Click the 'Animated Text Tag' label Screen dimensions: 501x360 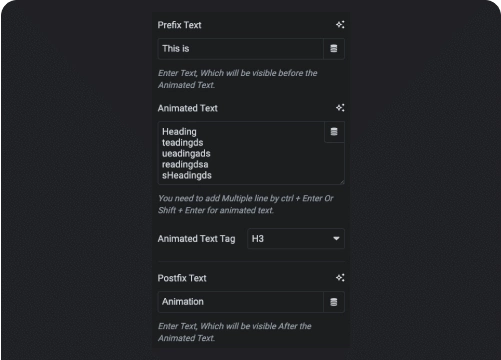[x=196, y=239]
